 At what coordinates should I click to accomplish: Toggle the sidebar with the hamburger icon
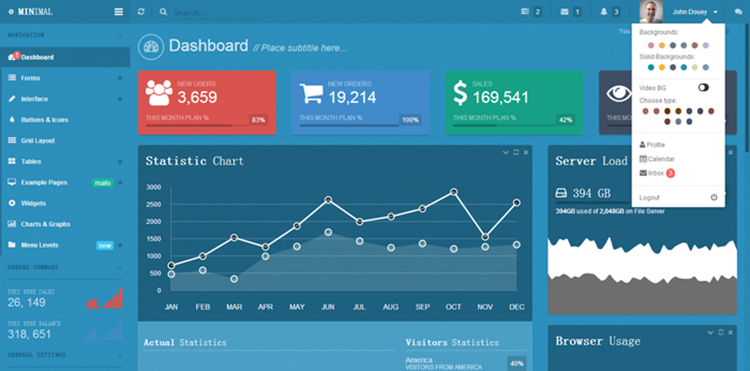tap(119, 12)
